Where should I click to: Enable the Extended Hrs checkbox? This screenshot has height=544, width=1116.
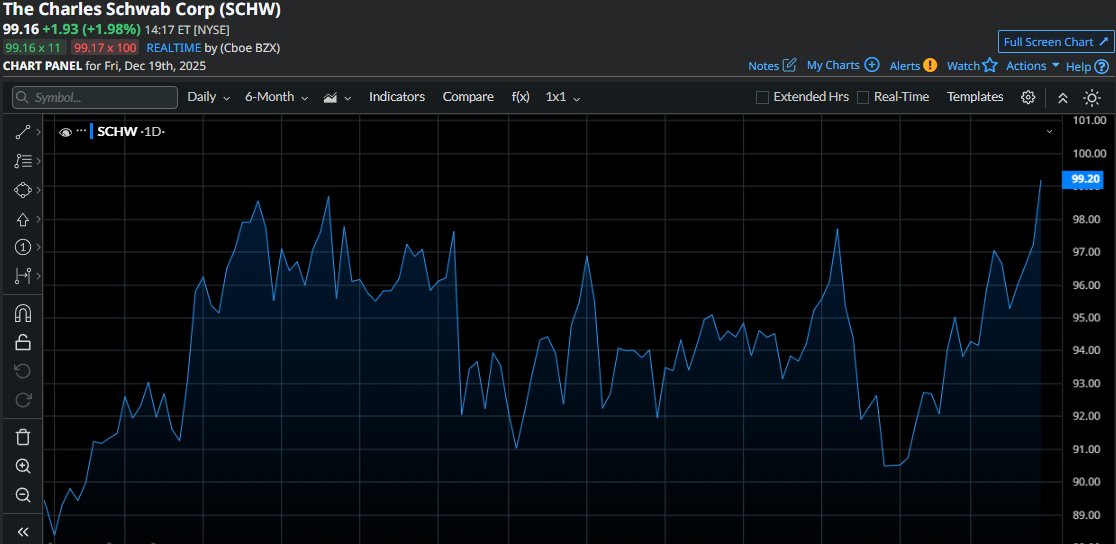(x=762, y=98)
